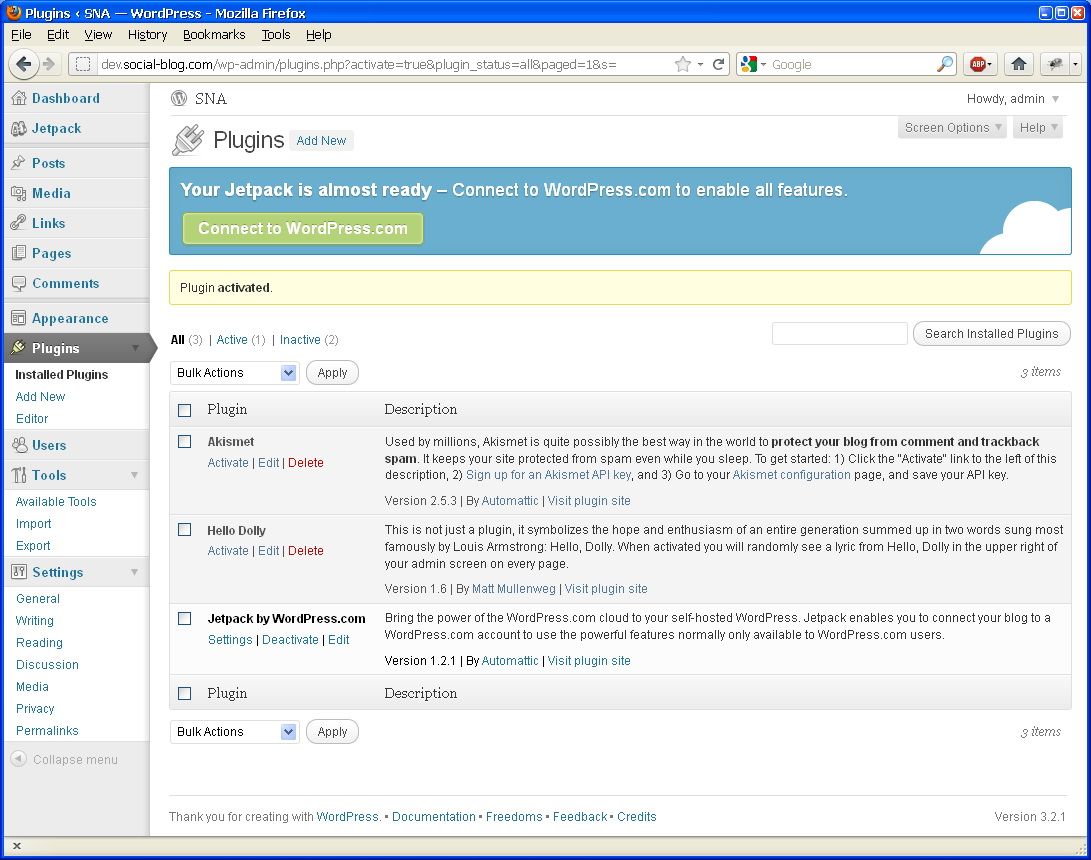1091x860 pixels.
Task: Click the Collapse menu arrow icon
Action: [19, 759]
